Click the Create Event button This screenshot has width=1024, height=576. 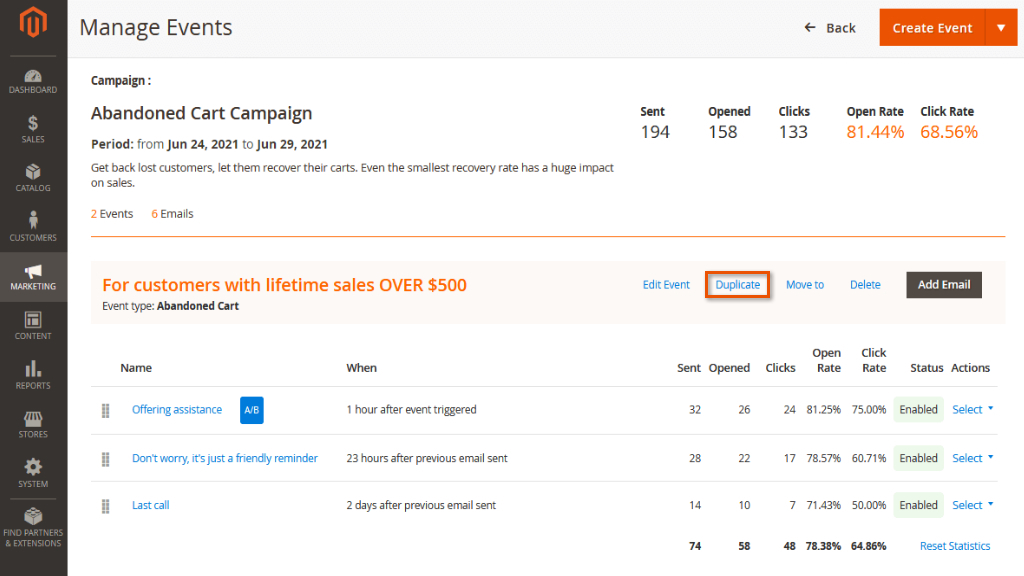pos(932,27)
